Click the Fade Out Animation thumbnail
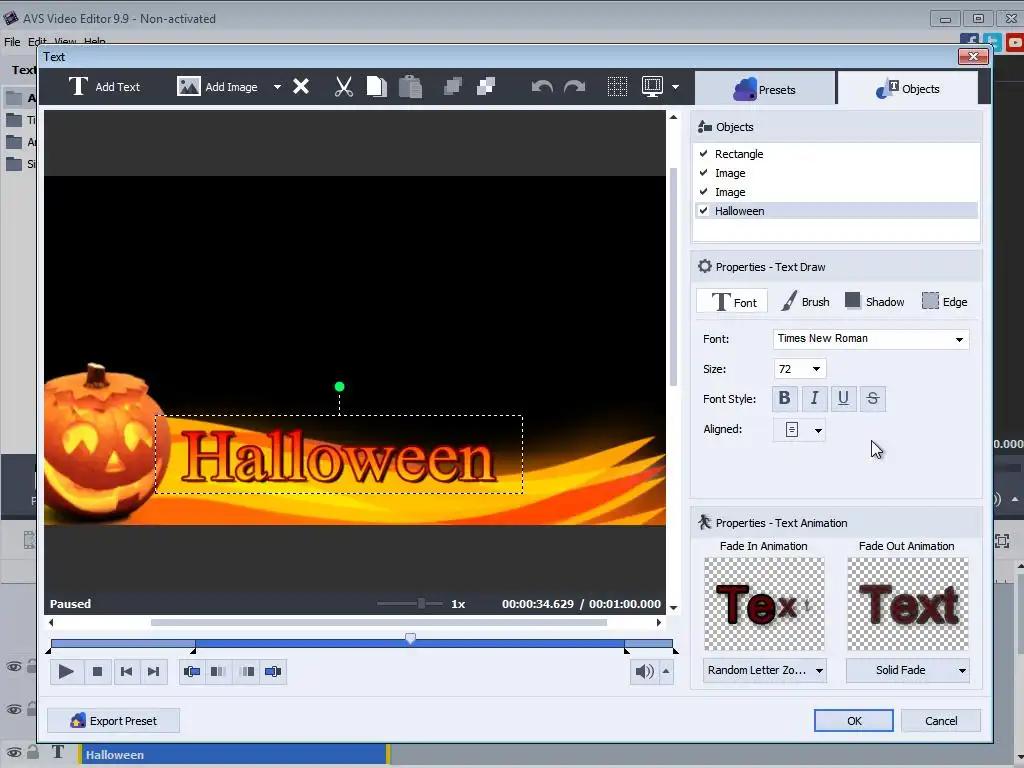 point(908,604)
